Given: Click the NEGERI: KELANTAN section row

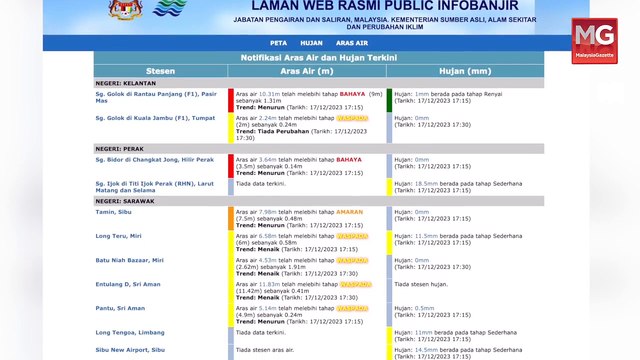Looking at the screenshot, I should coord(319,83).
